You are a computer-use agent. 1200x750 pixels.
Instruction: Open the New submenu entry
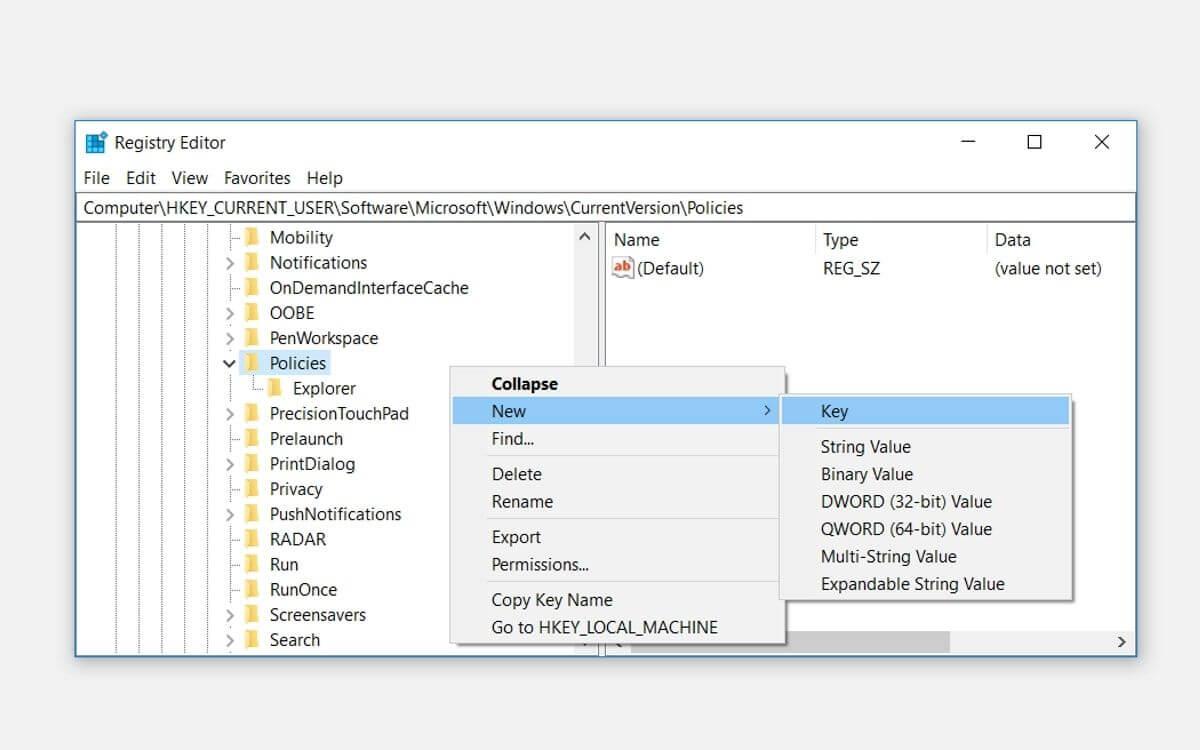(x=617, y=411)
